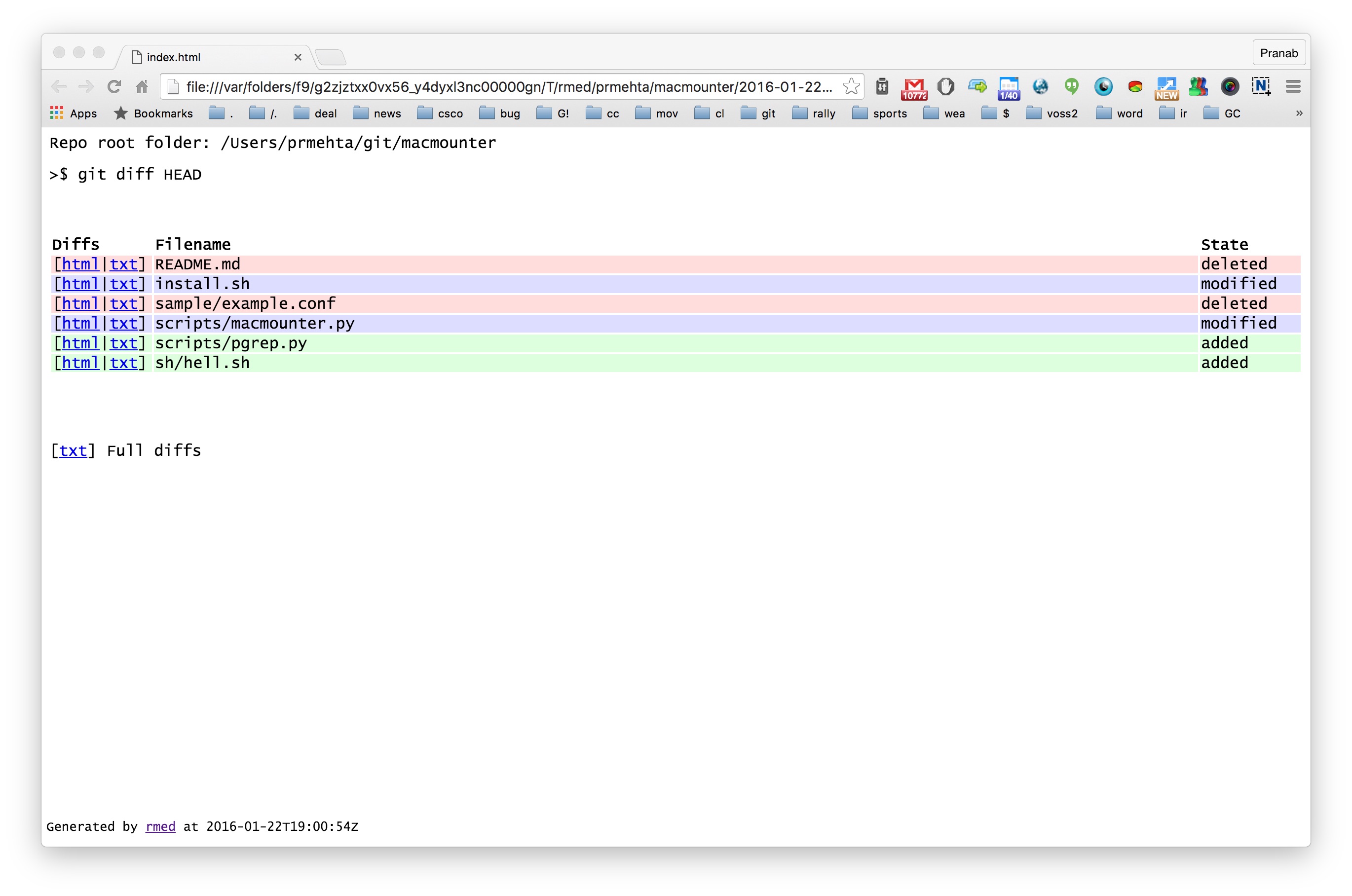Screen dimensions: 1352x896
Task: Bookmark this page with the star icon
Action: click(x=851, y=87)
